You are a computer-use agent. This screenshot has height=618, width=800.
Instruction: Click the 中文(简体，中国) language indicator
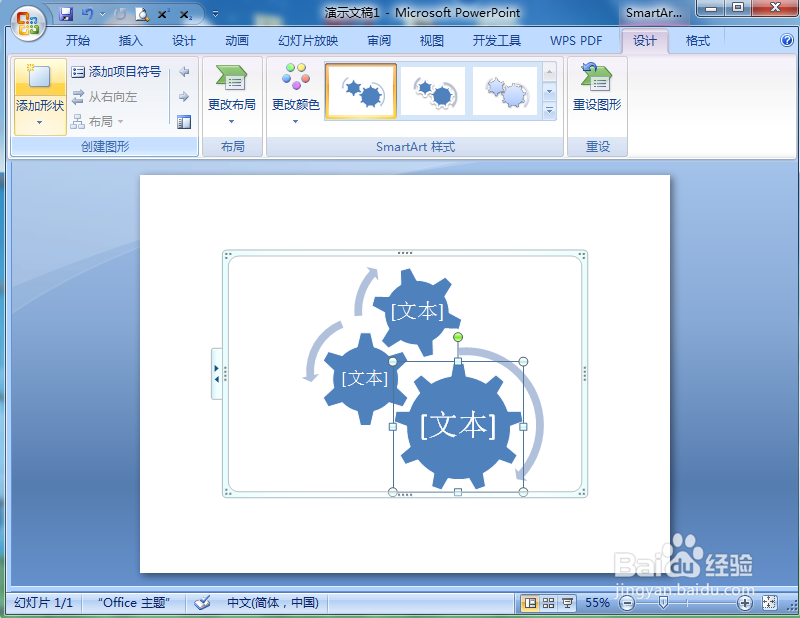[272, 603]
